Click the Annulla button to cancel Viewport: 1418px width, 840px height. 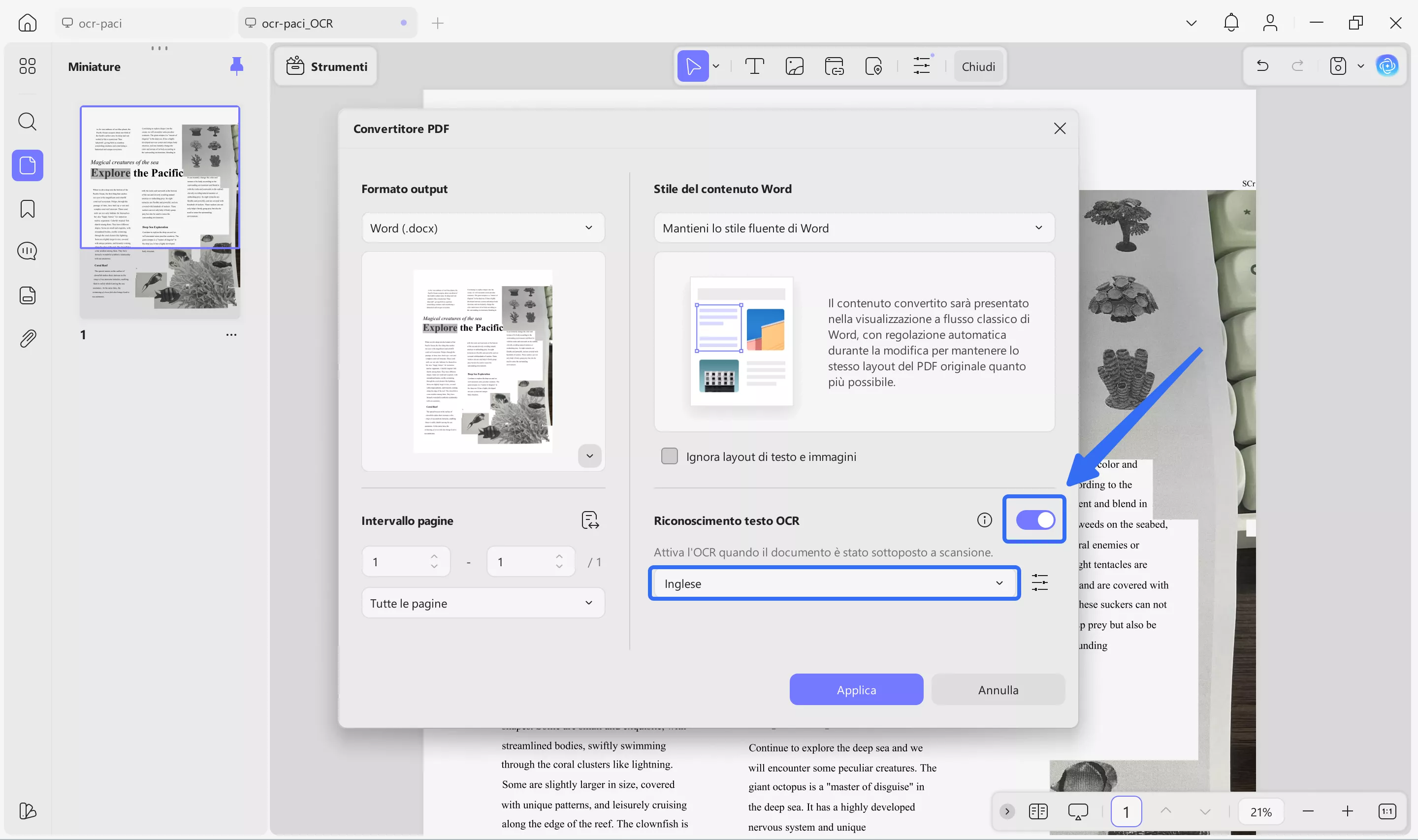click(998, 689)
